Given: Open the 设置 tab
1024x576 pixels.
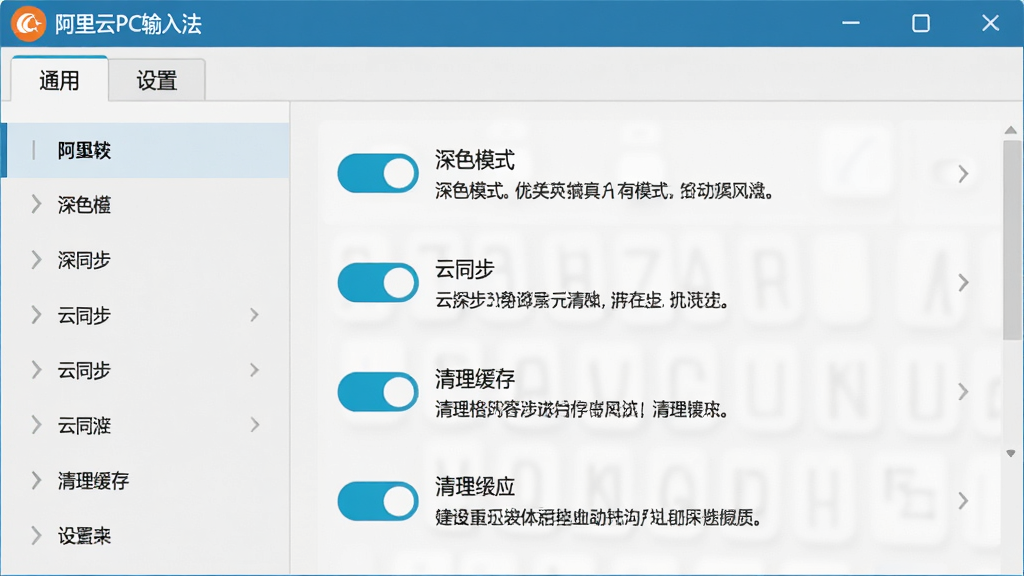Looking at the screenshot, I should pos(157,80).
